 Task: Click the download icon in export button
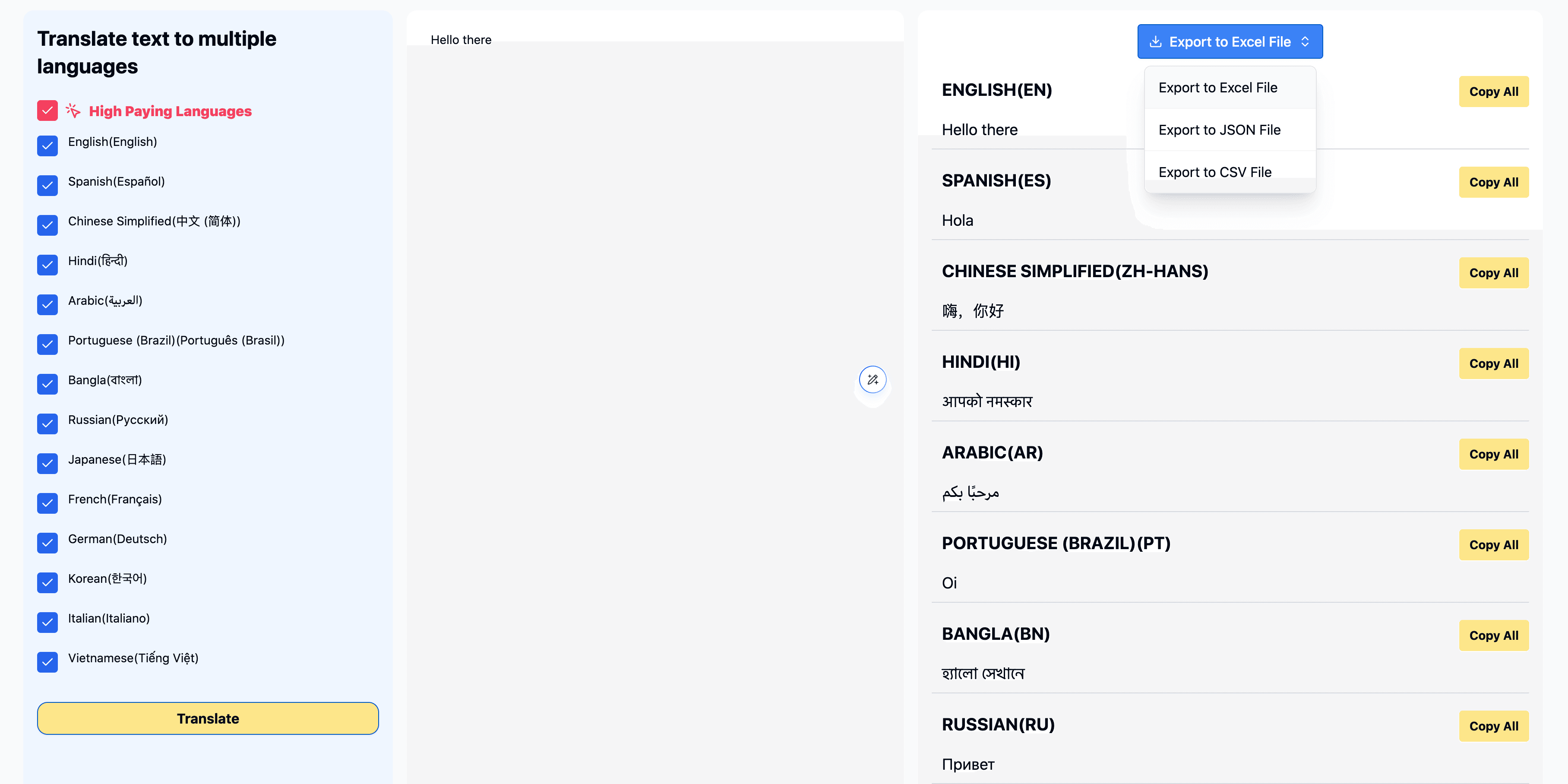tap(1155, 41)
